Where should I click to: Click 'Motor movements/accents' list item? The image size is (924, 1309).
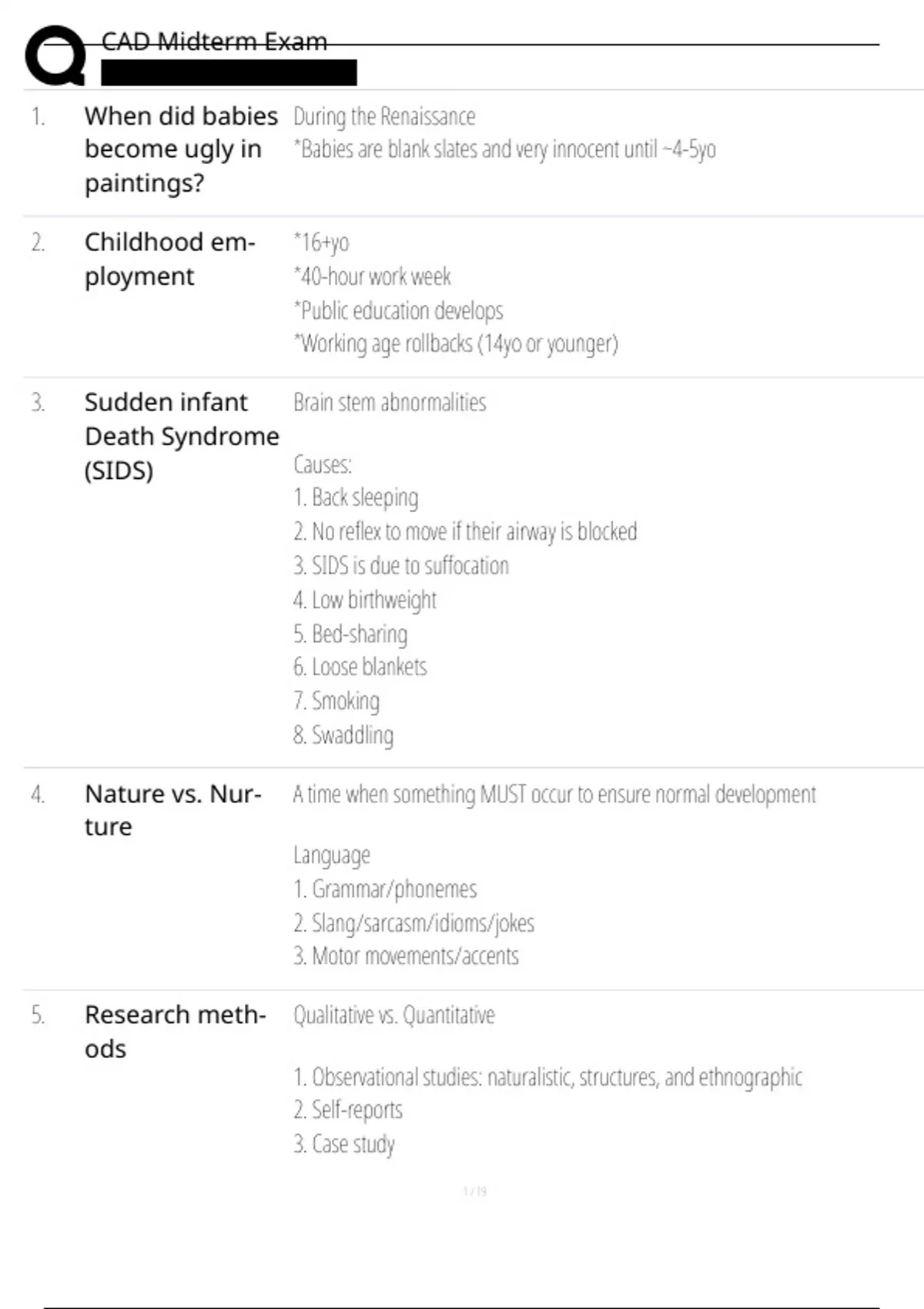[x=406, y=956]
